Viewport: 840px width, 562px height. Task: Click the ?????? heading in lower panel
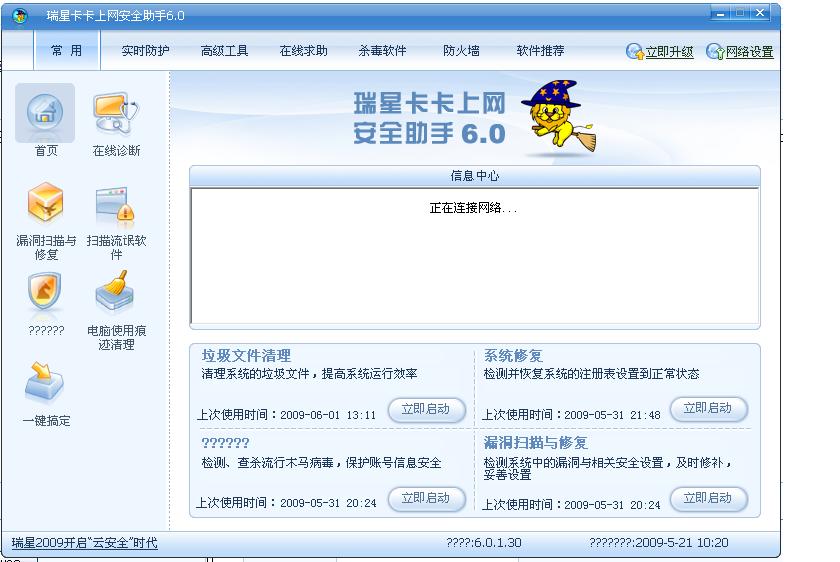pos(225,443)
